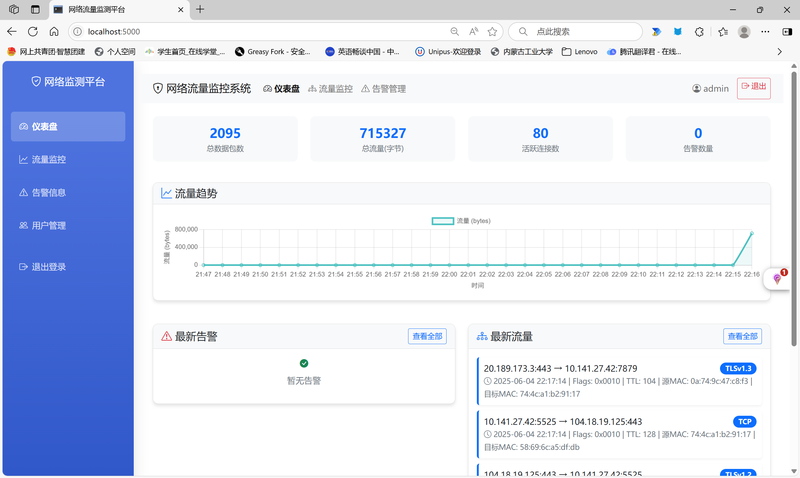
Task: Click the network icon beside 最新流量
Action: (x=482, y=336)
